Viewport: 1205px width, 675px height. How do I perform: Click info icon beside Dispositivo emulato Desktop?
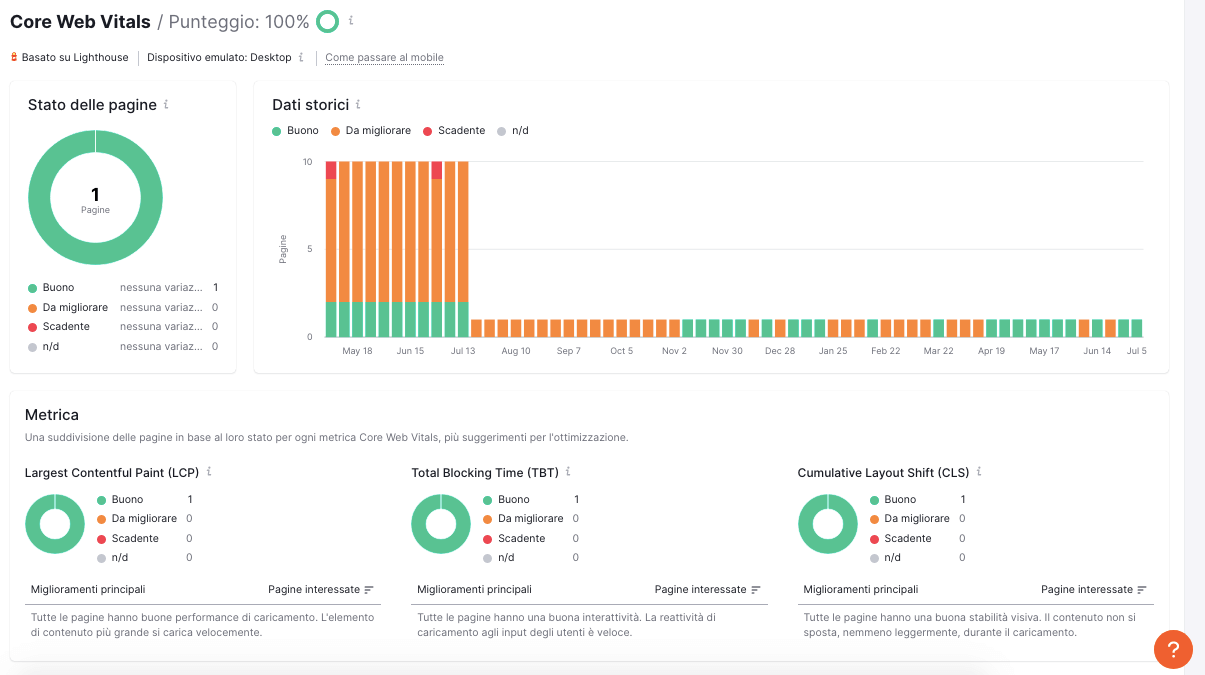301,58
